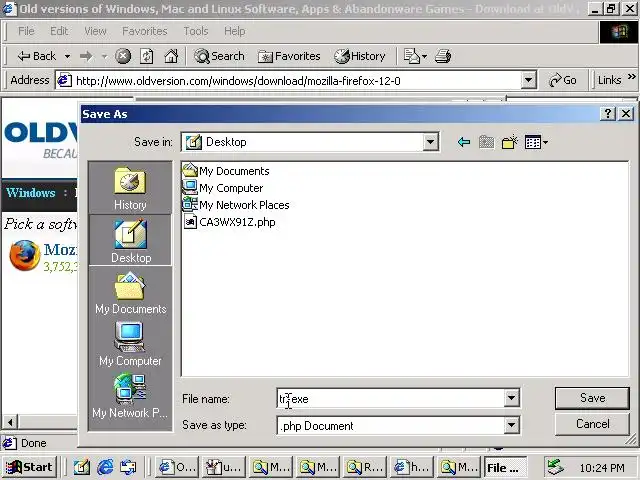Open the Start menu

[29, 467]
